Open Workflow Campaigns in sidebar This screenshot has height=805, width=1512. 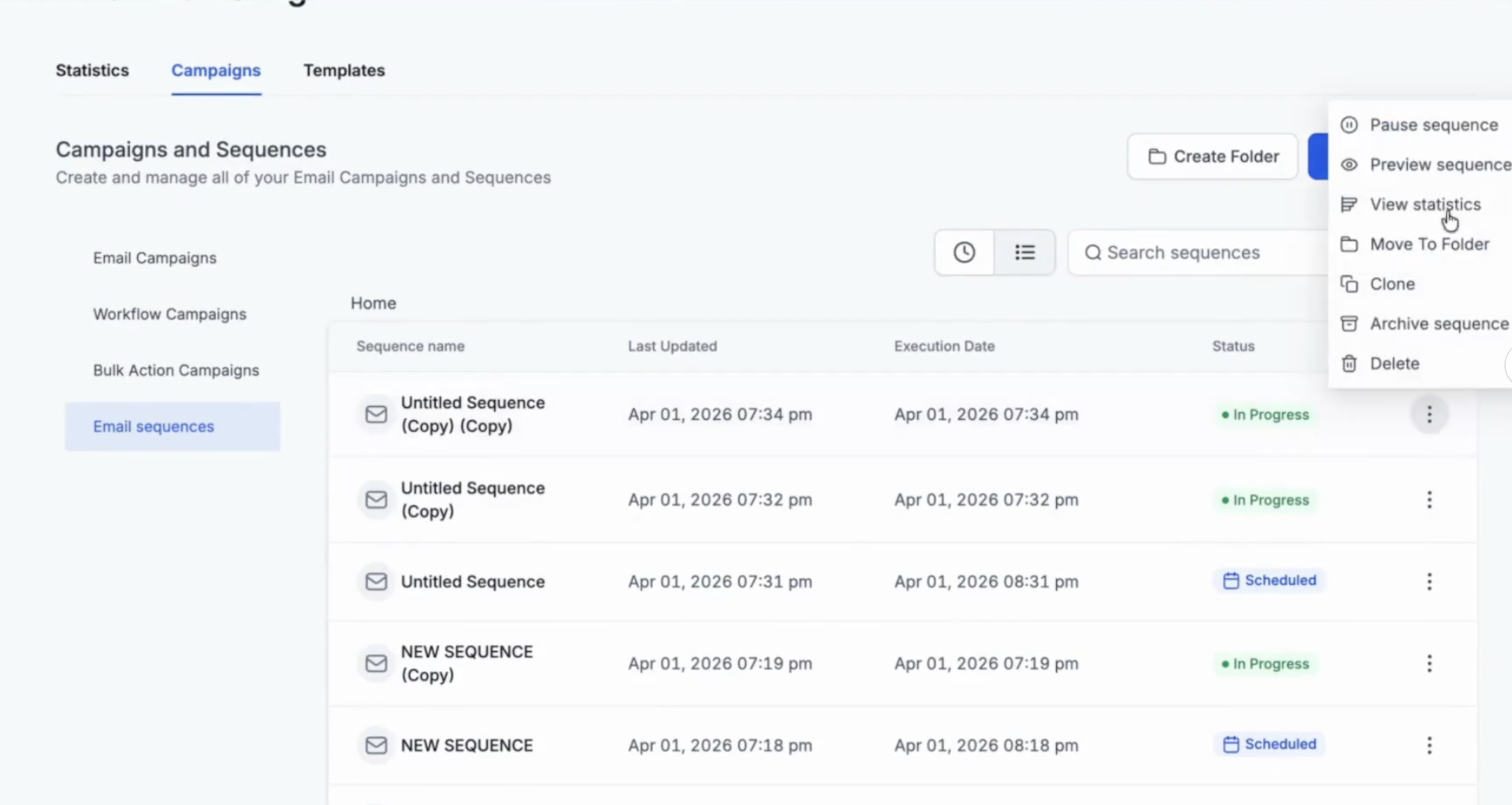(x=169, y=314)
